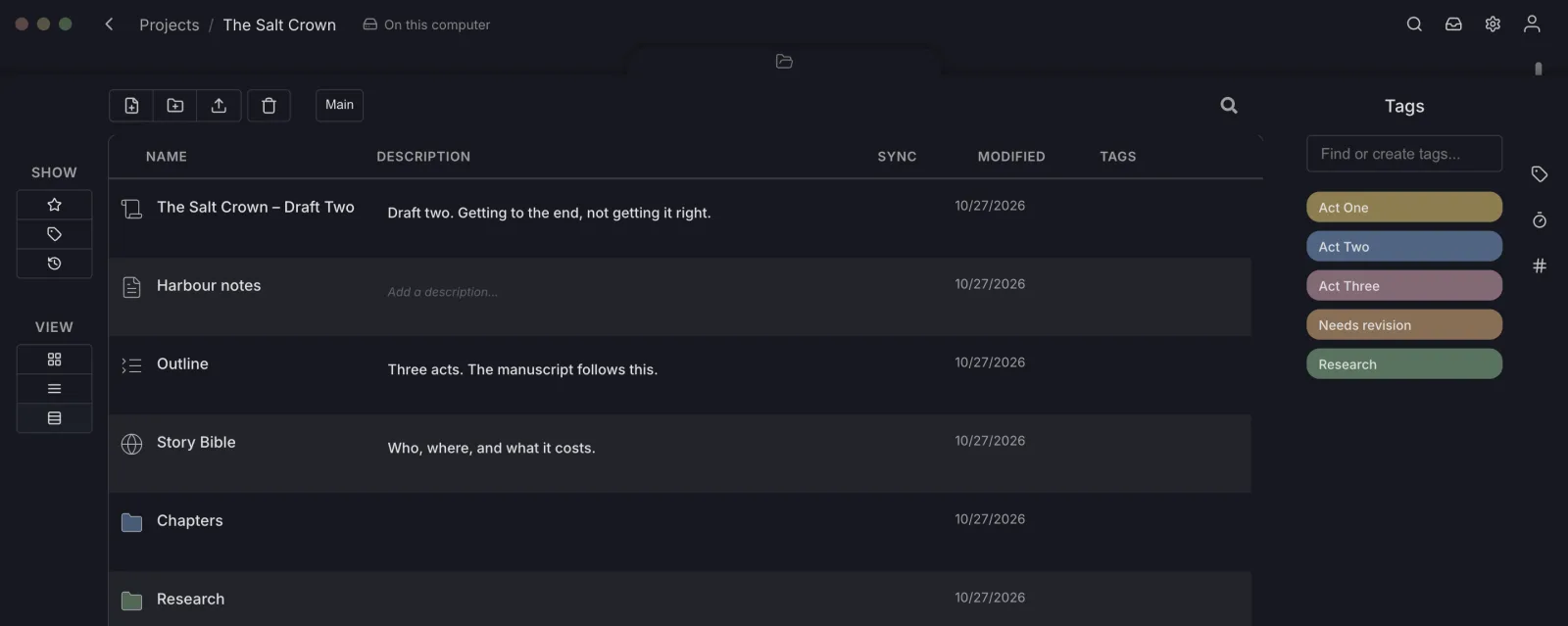
Task: Open the timer icon in right sidebar
Action: (1540, 220)
